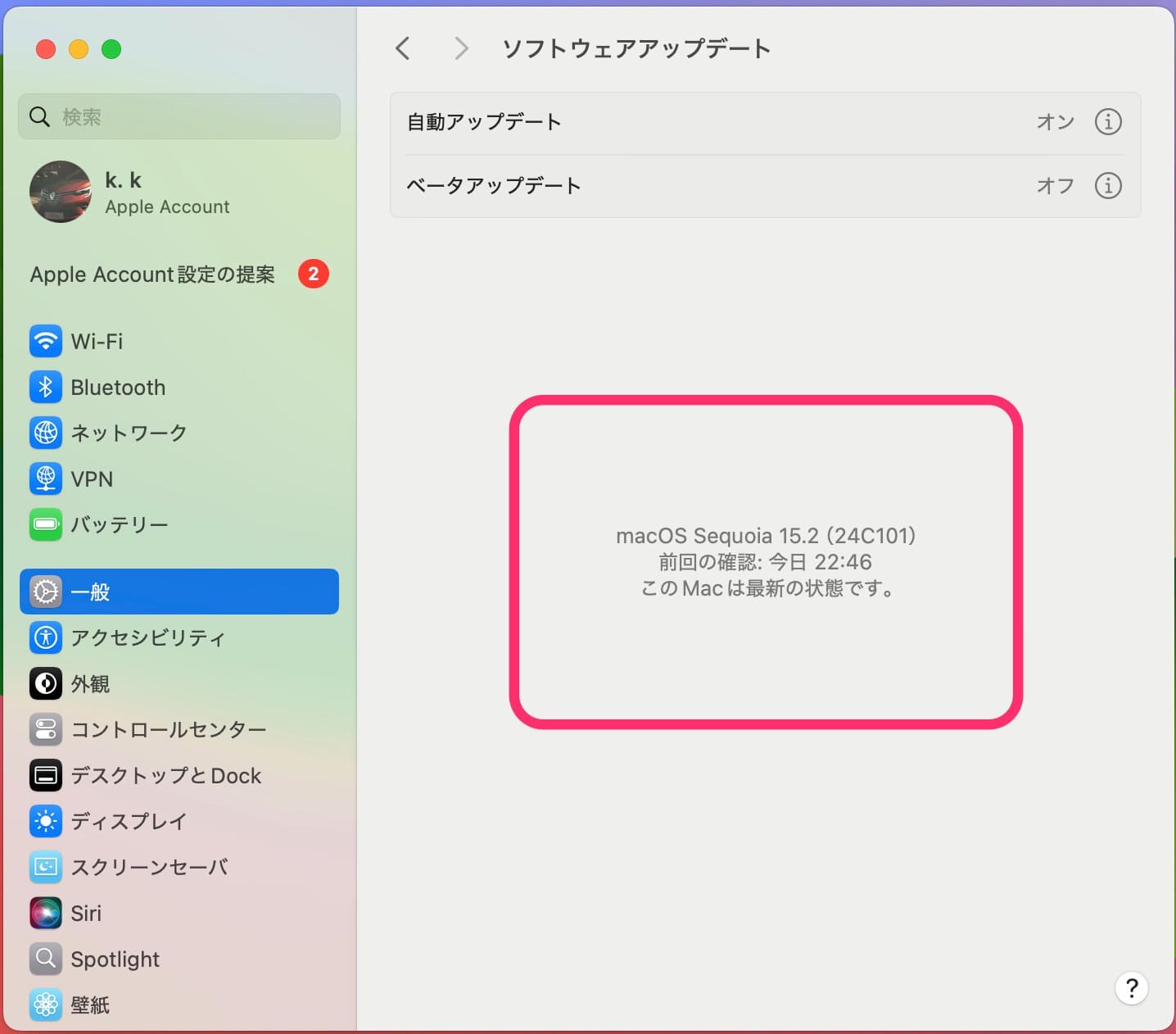Click the ソフトウェアアップデート title
This screenshot has height=1034, width=1176.
[636, 48]
